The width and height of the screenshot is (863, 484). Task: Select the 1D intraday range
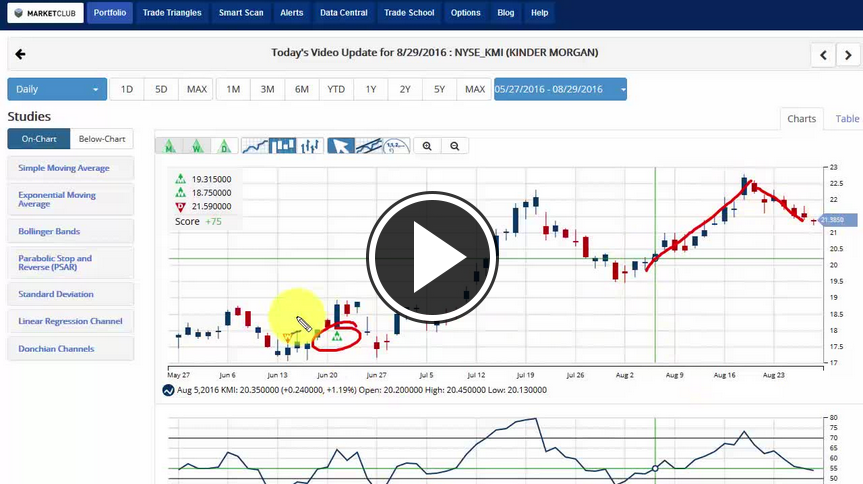point(127,89)
